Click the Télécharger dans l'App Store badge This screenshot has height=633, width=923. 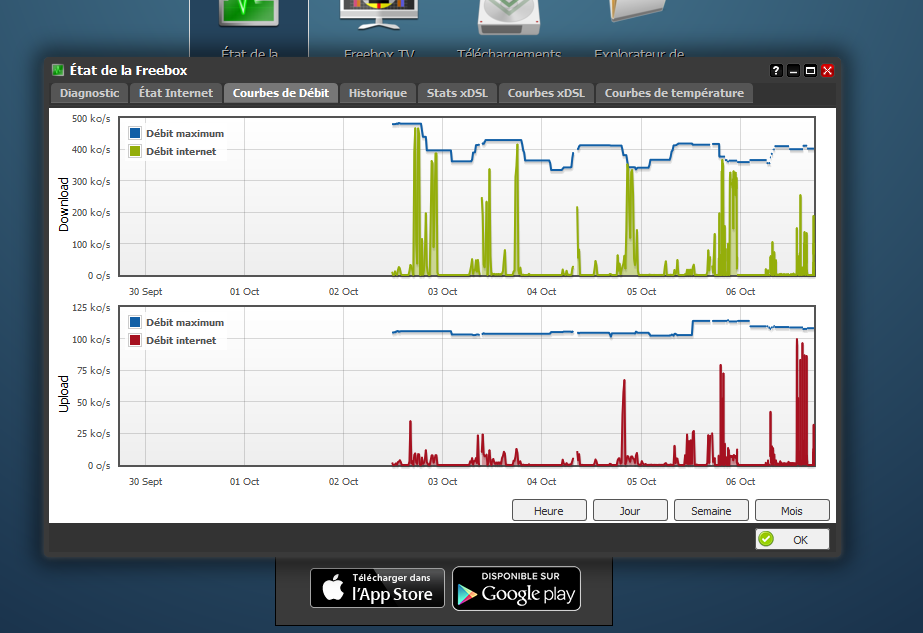coord(377,588)
